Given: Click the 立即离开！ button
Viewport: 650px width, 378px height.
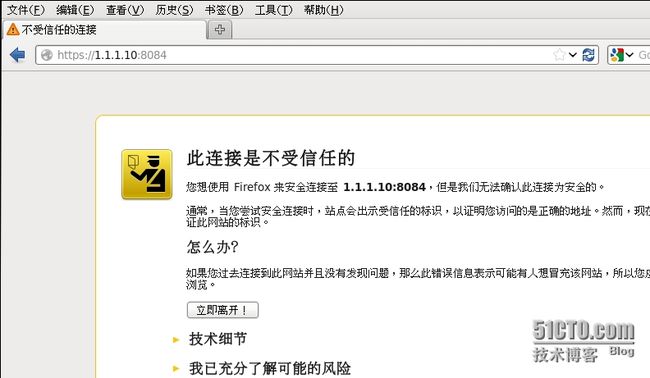Looking at the screenshot, I should [223, 310].
